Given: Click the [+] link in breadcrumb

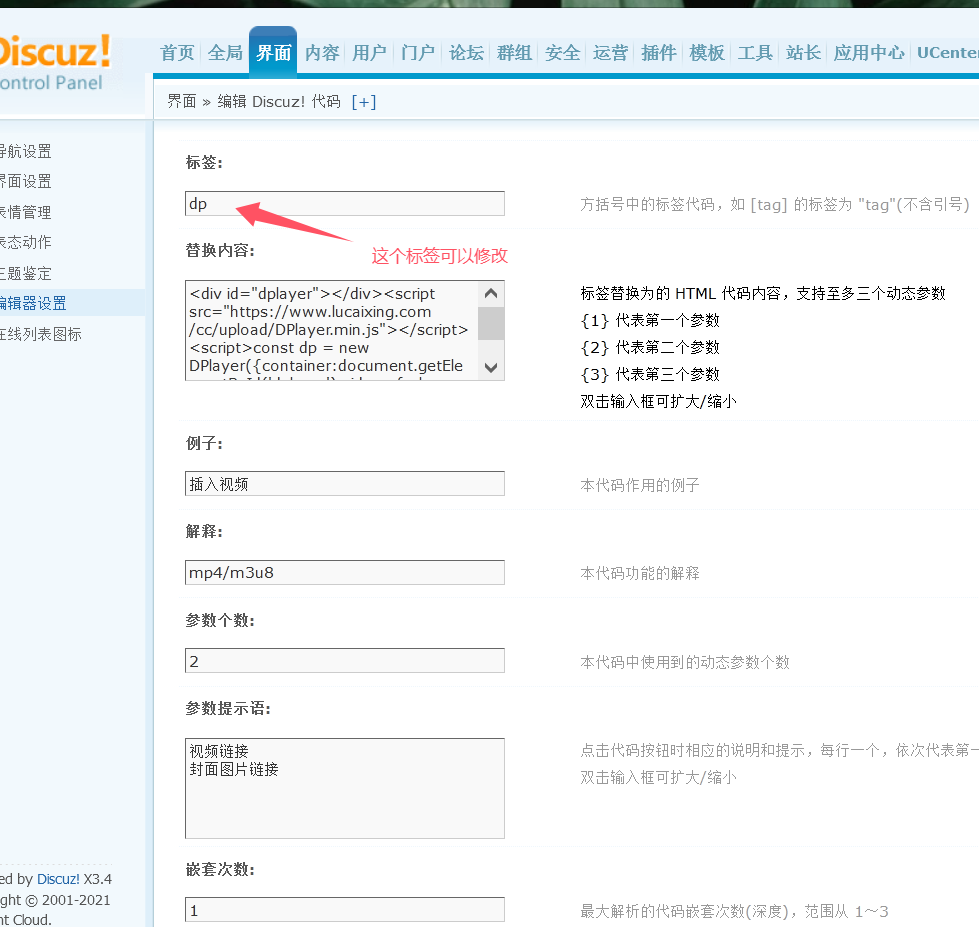Looking at the screenshot, I should [x=363, y=102].
